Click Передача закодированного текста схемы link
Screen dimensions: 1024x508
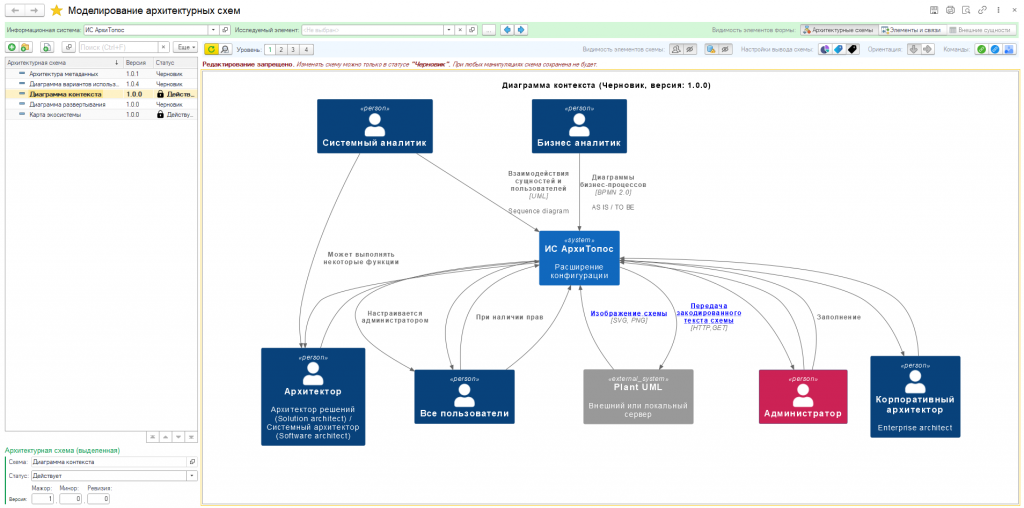(709, 313)
